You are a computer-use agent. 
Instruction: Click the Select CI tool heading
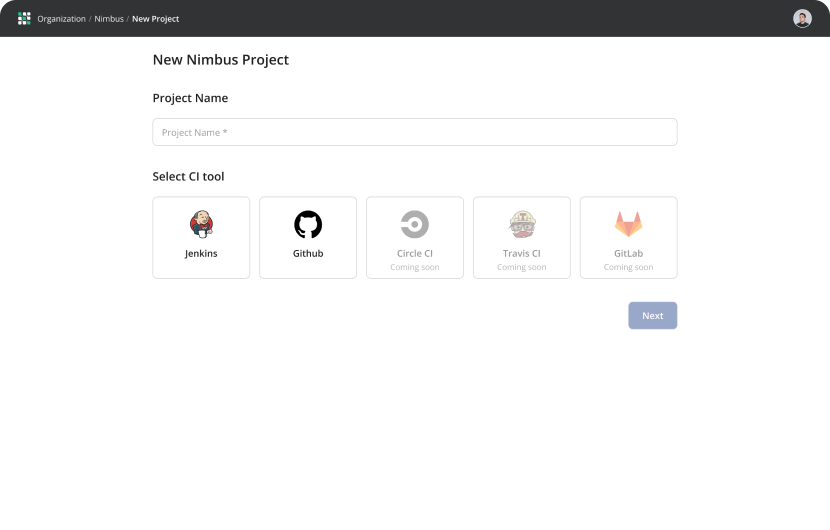[188, 176]
